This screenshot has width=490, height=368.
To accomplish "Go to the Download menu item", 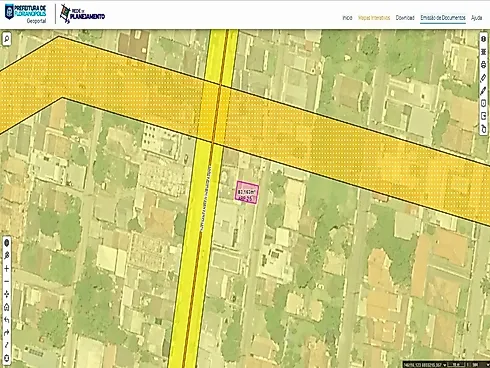I will pyautogui.click(x=405, y=18).
